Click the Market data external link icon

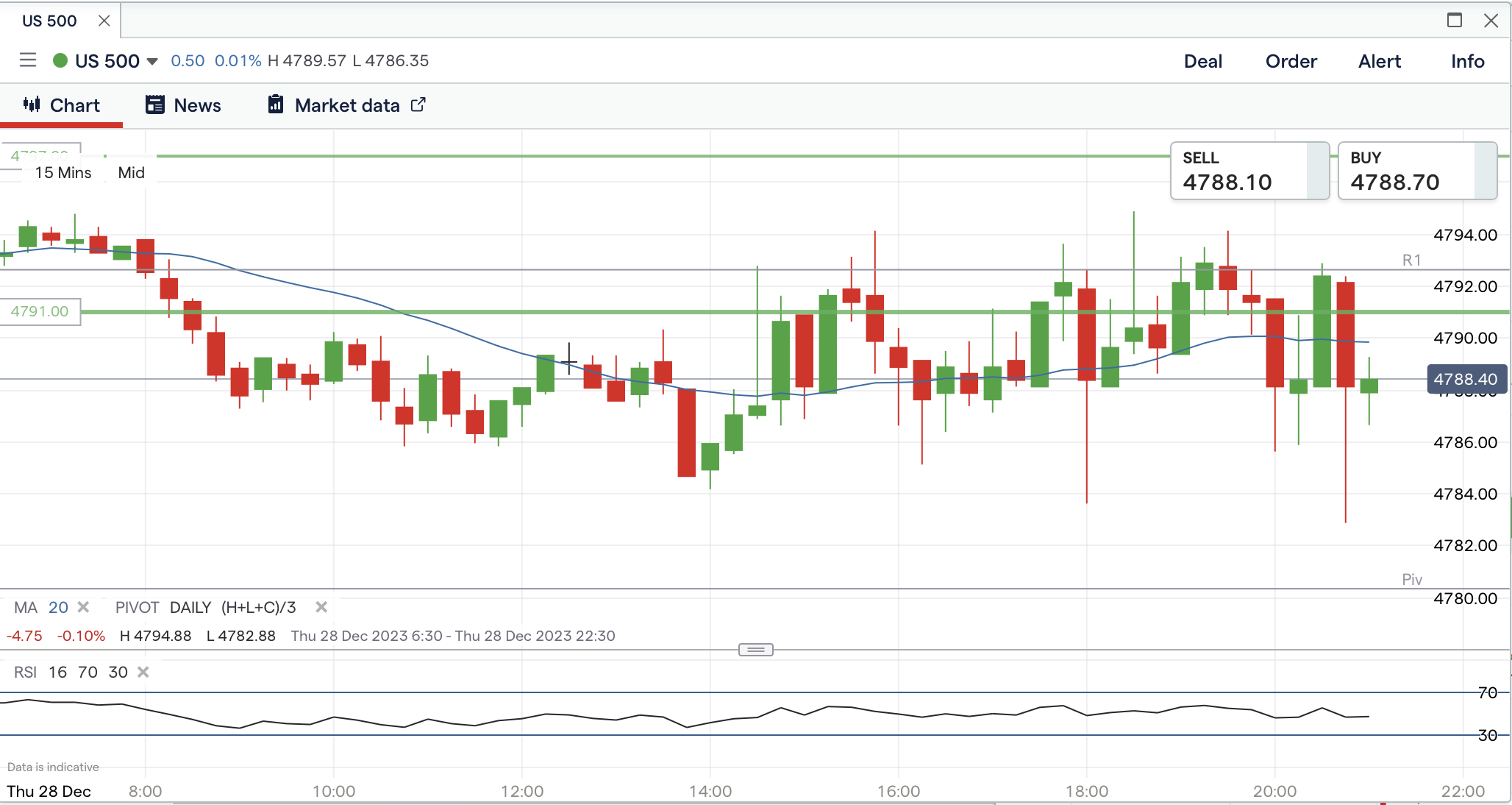[418, 104]
